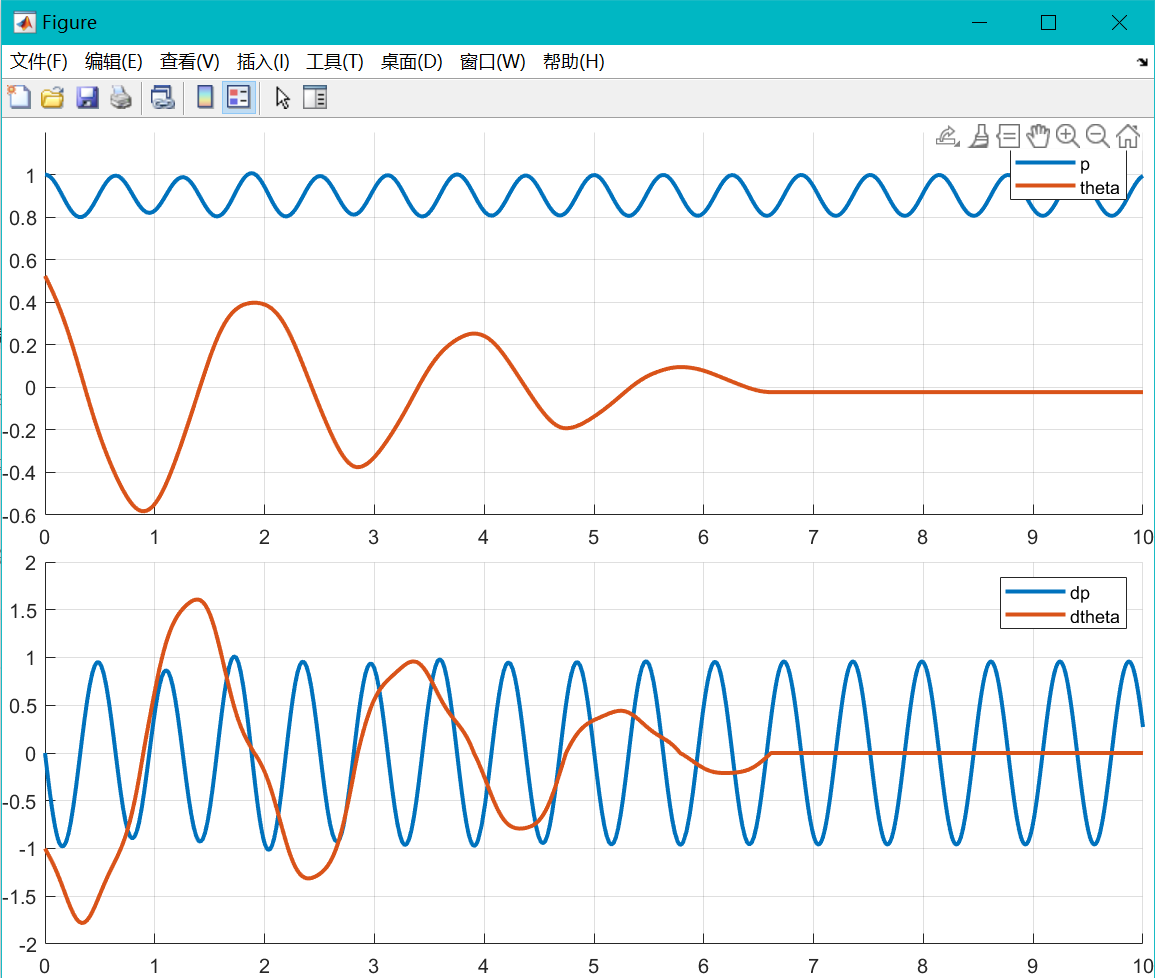Click the 'theta' legend entry

[x=1067, y=188]
